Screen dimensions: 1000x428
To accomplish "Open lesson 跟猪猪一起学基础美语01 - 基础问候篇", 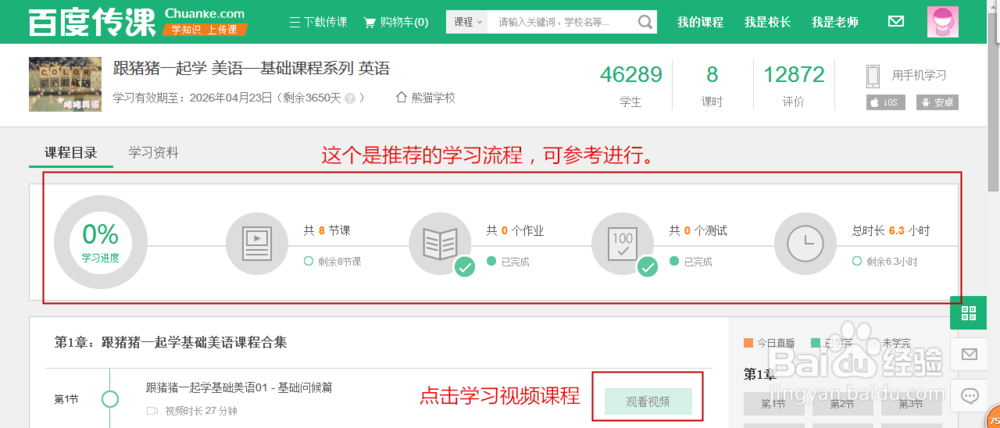I will [239, 388].
